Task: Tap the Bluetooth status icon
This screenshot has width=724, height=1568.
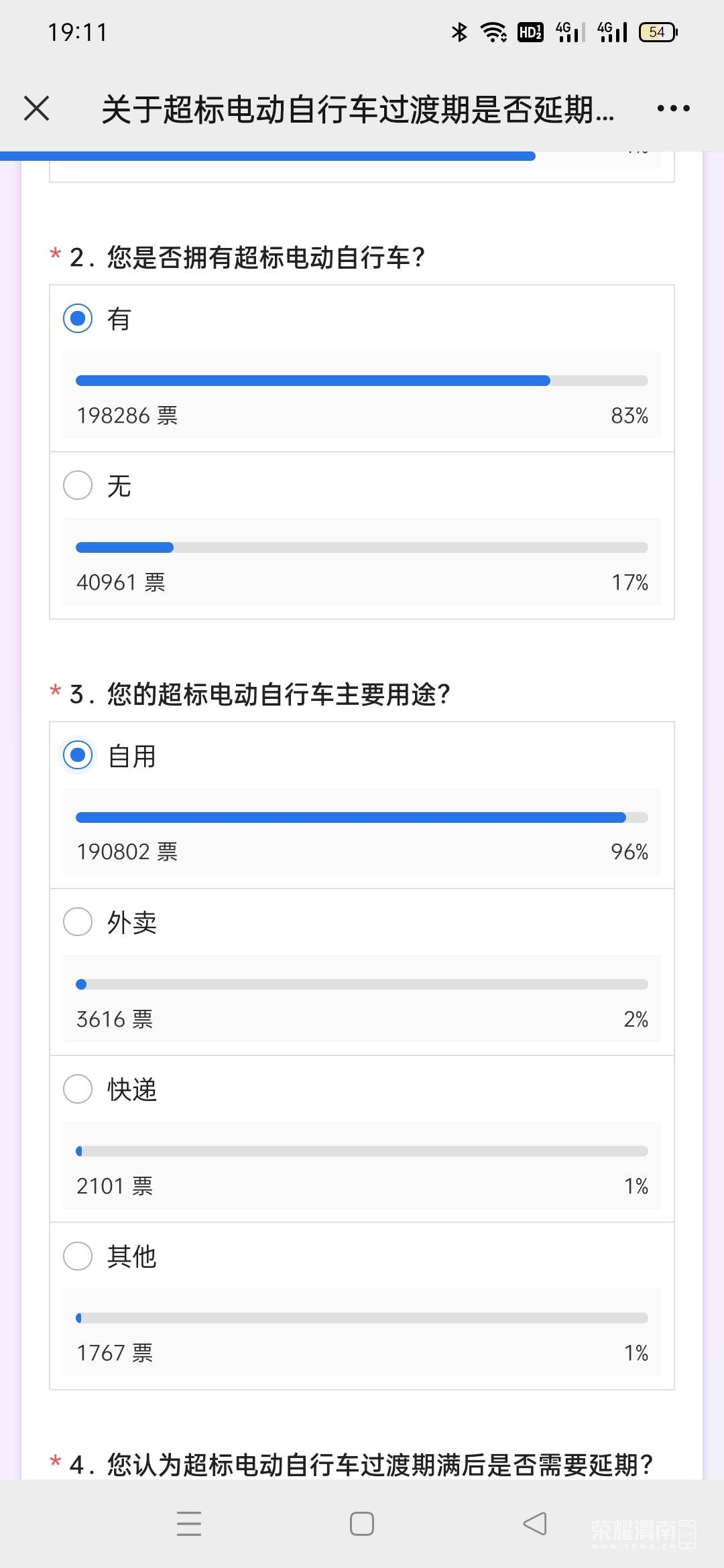Action: (x=459, y=32)
